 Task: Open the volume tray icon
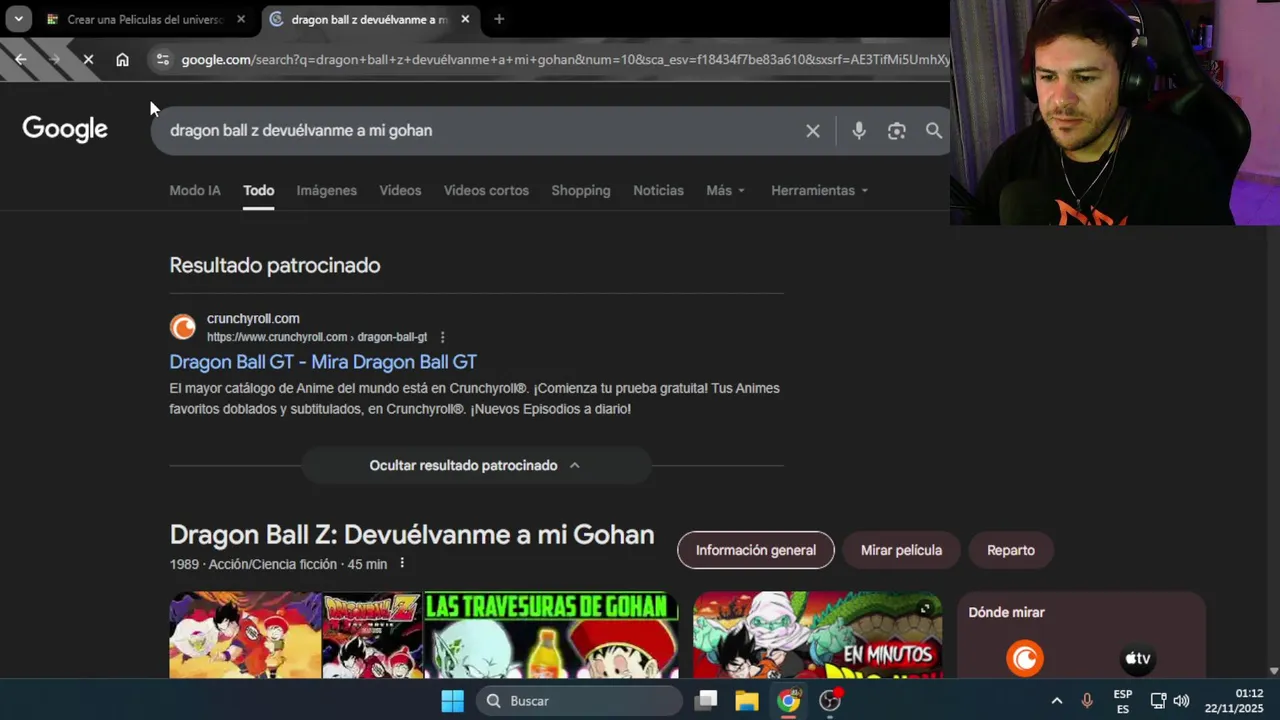pos(1181,701)
